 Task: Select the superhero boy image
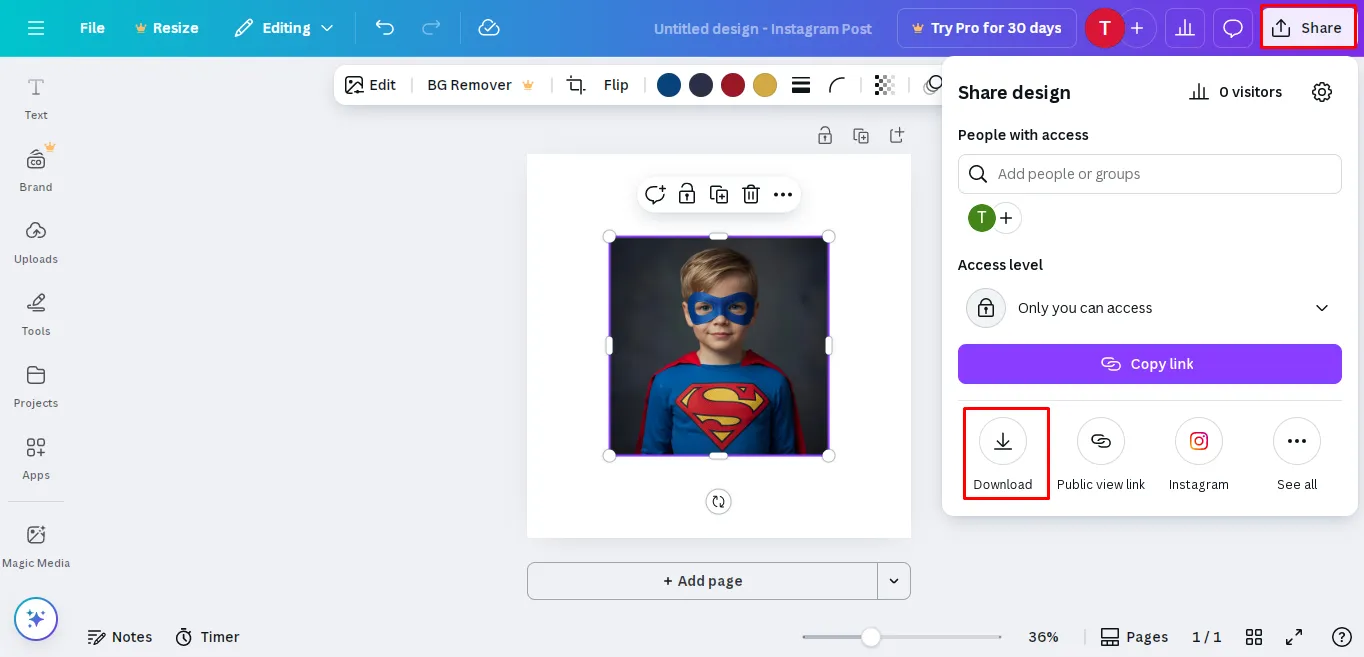click(x=719, y=346)
